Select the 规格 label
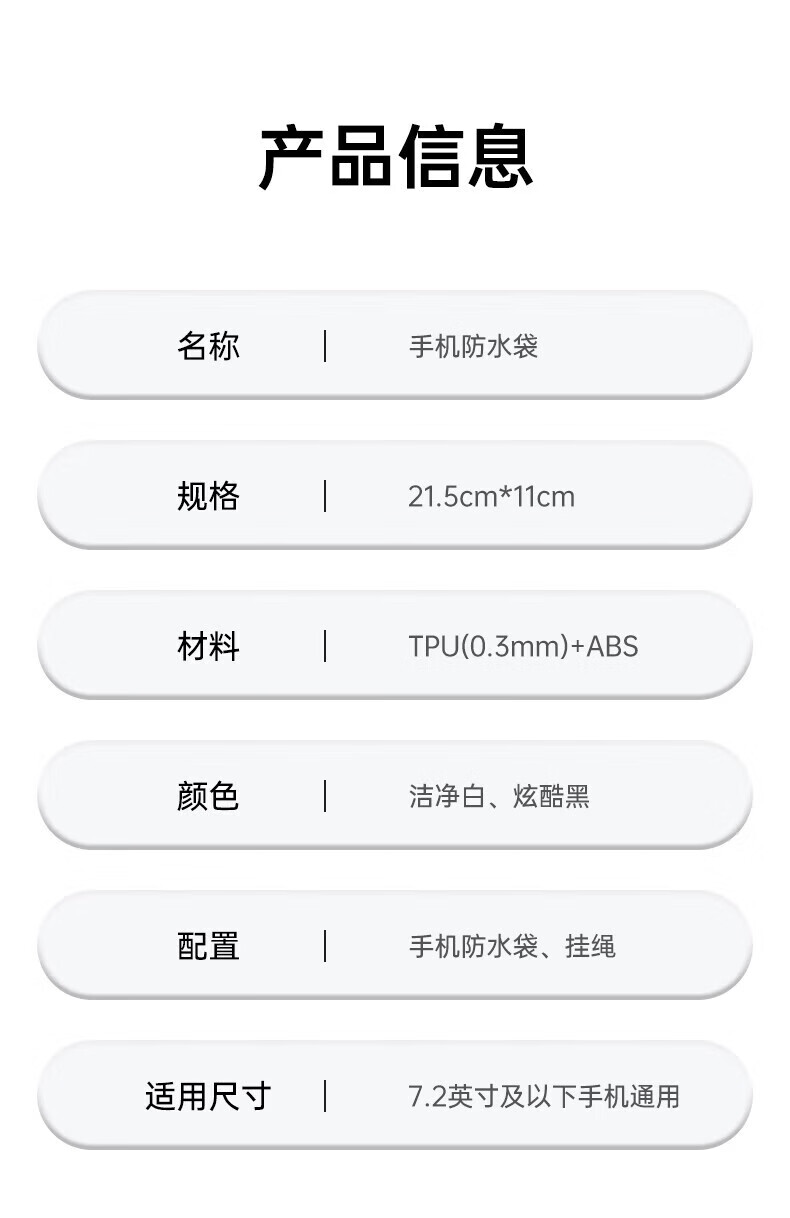This screenshot has width=790, height=1218. point(208,496)
